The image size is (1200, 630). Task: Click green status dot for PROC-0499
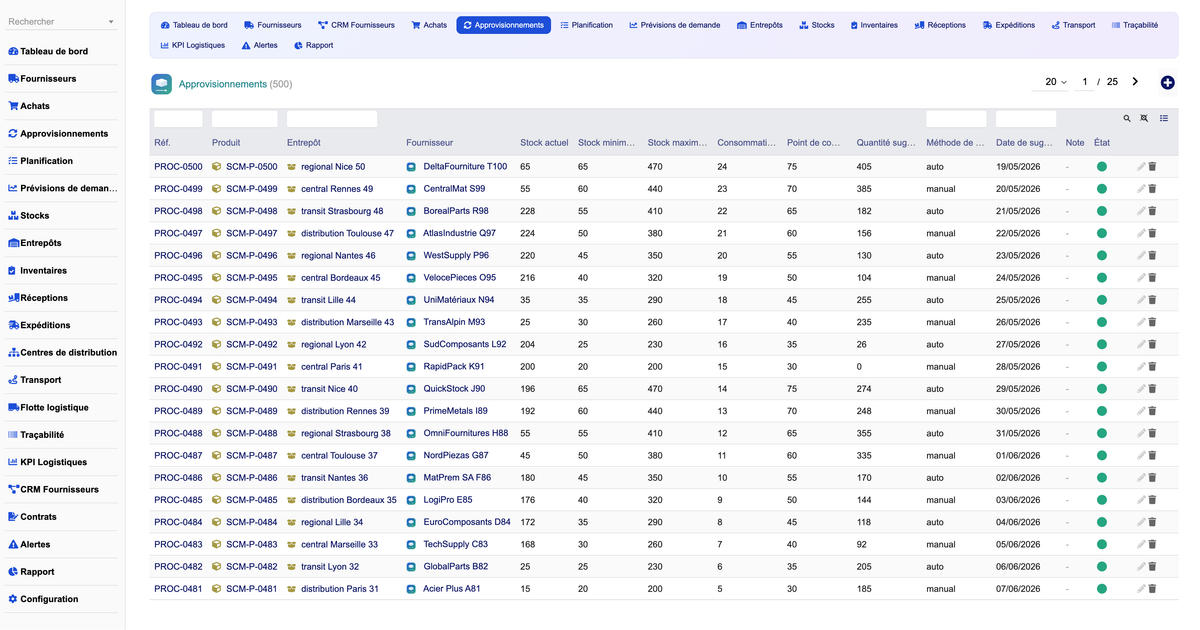click(1102, 189)
